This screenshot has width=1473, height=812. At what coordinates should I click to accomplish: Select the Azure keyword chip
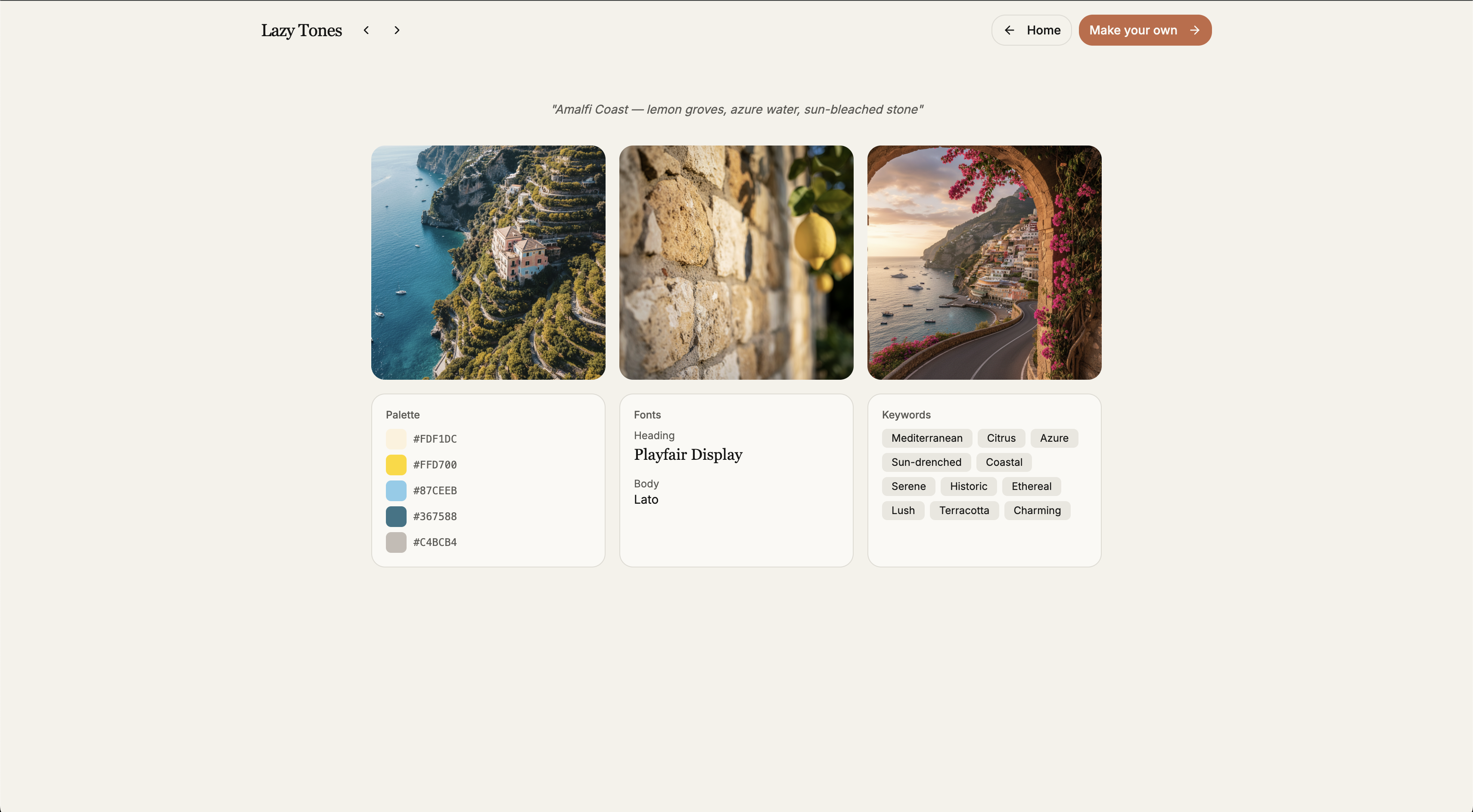tap(1054, 438)
